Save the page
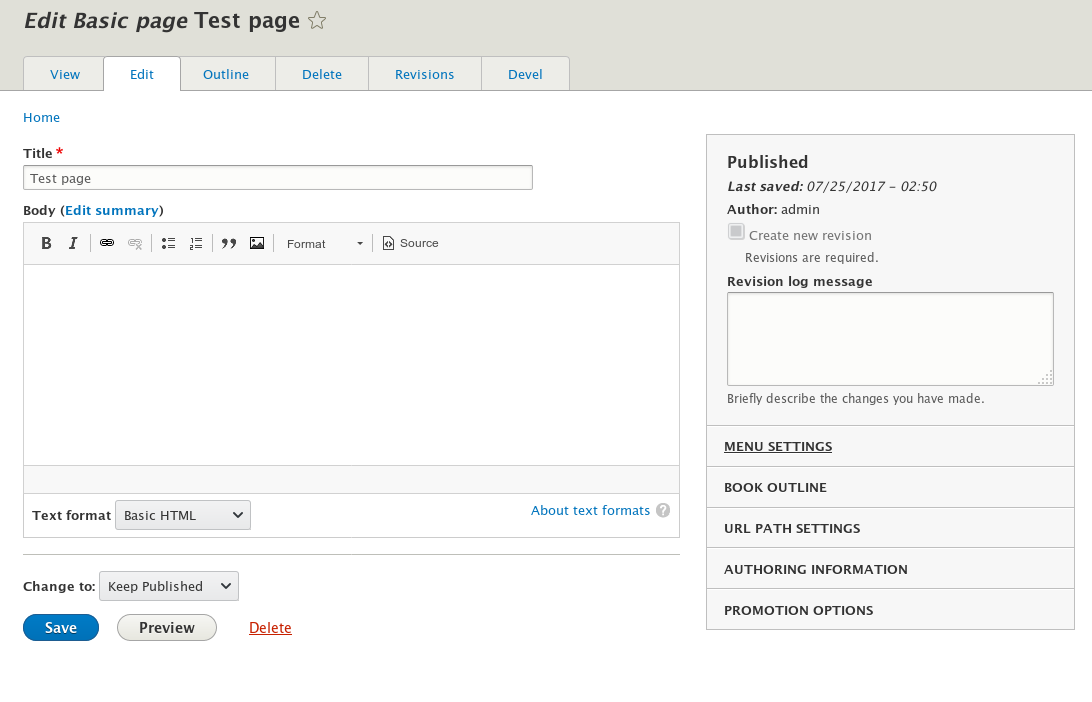The image size is (1092, 702). [x=60, y=627]
